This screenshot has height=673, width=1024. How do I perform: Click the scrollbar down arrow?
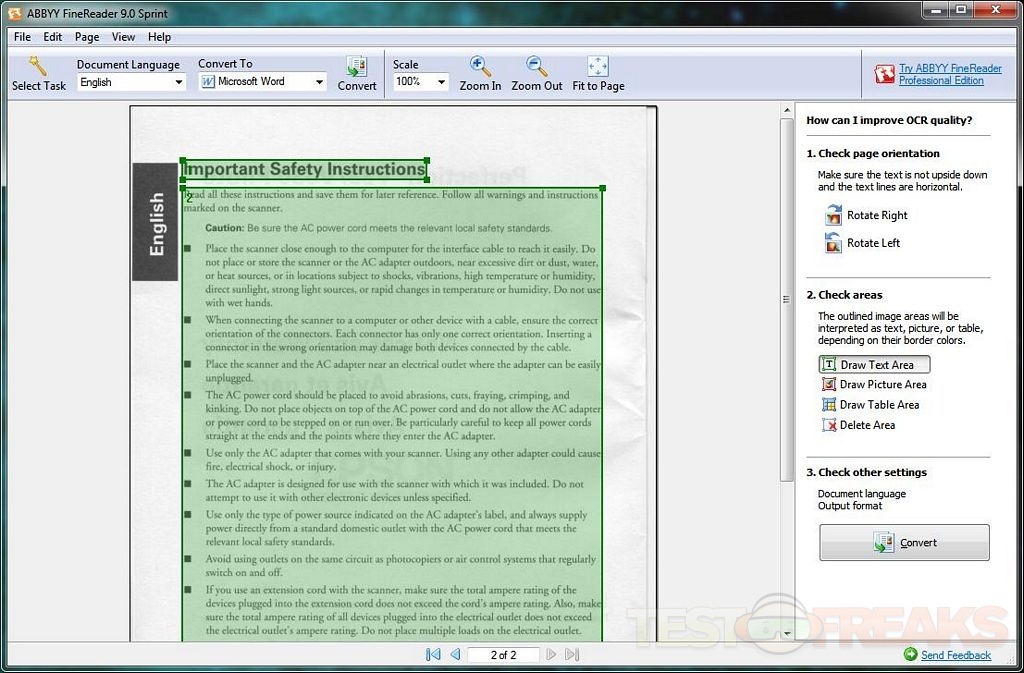click(786, 633)
